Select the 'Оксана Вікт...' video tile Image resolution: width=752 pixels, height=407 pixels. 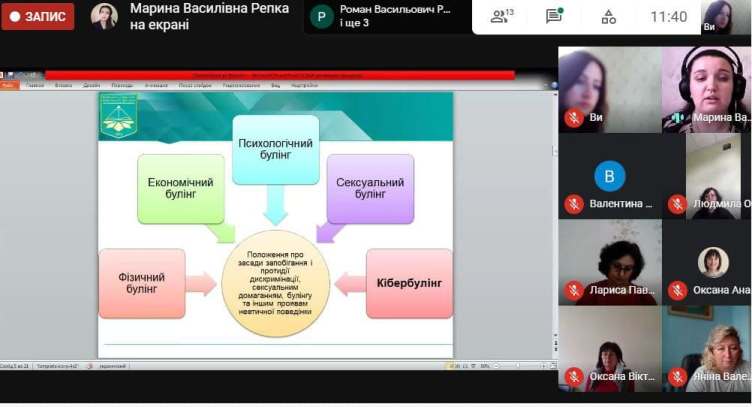pyautogui.click(x=610, y=349)
